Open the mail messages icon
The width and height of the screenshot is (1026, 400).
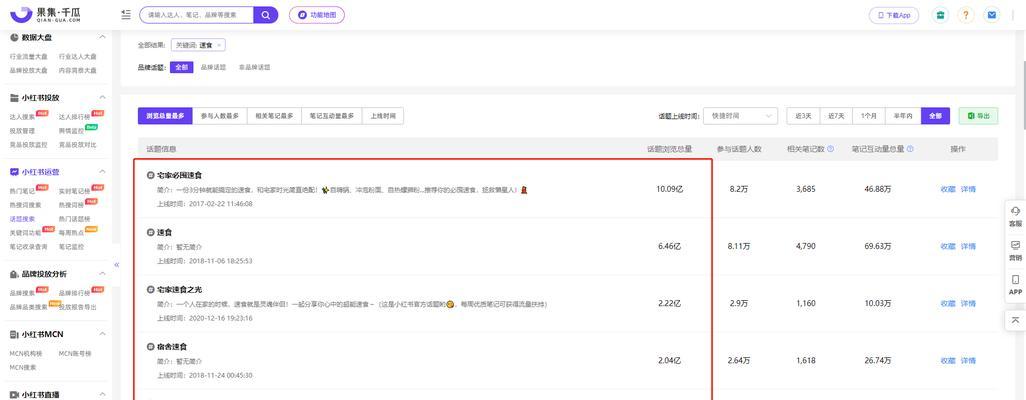[x=992, y=15]
